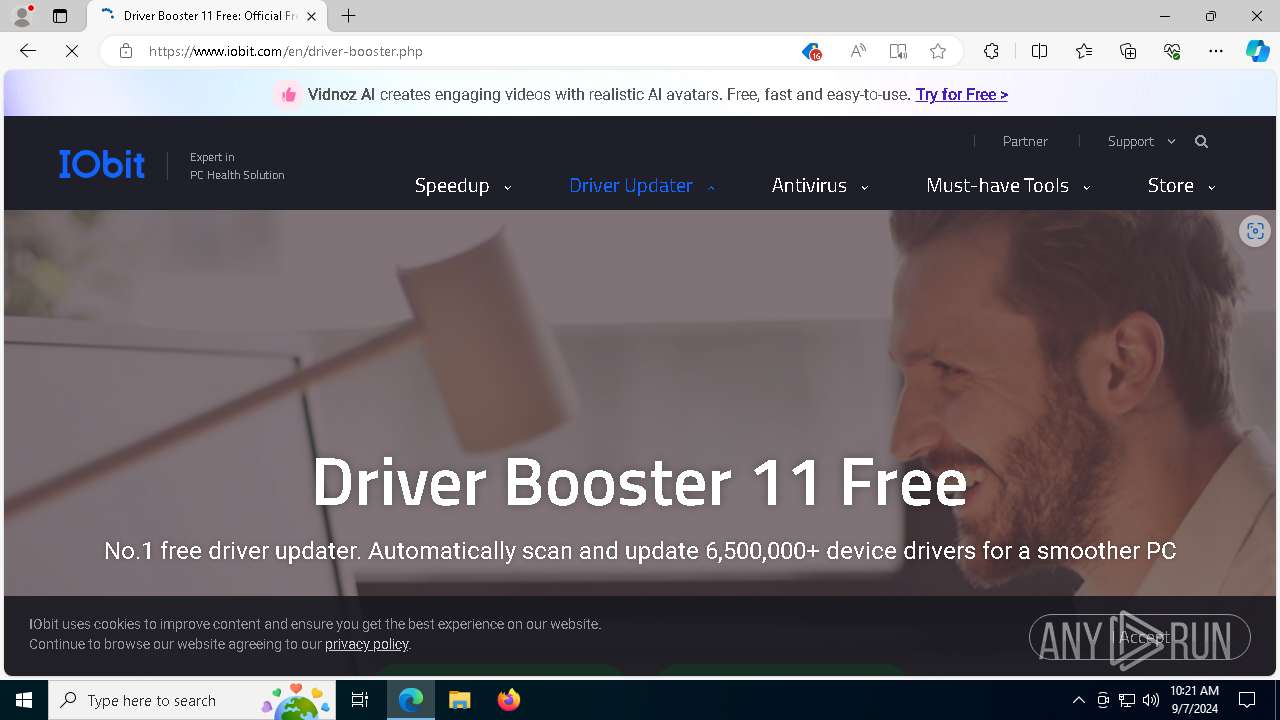Click the 'Expert in PC Health Solution' tagline
Viewport: 1280px width, 720px height.
tap(237, 166)
